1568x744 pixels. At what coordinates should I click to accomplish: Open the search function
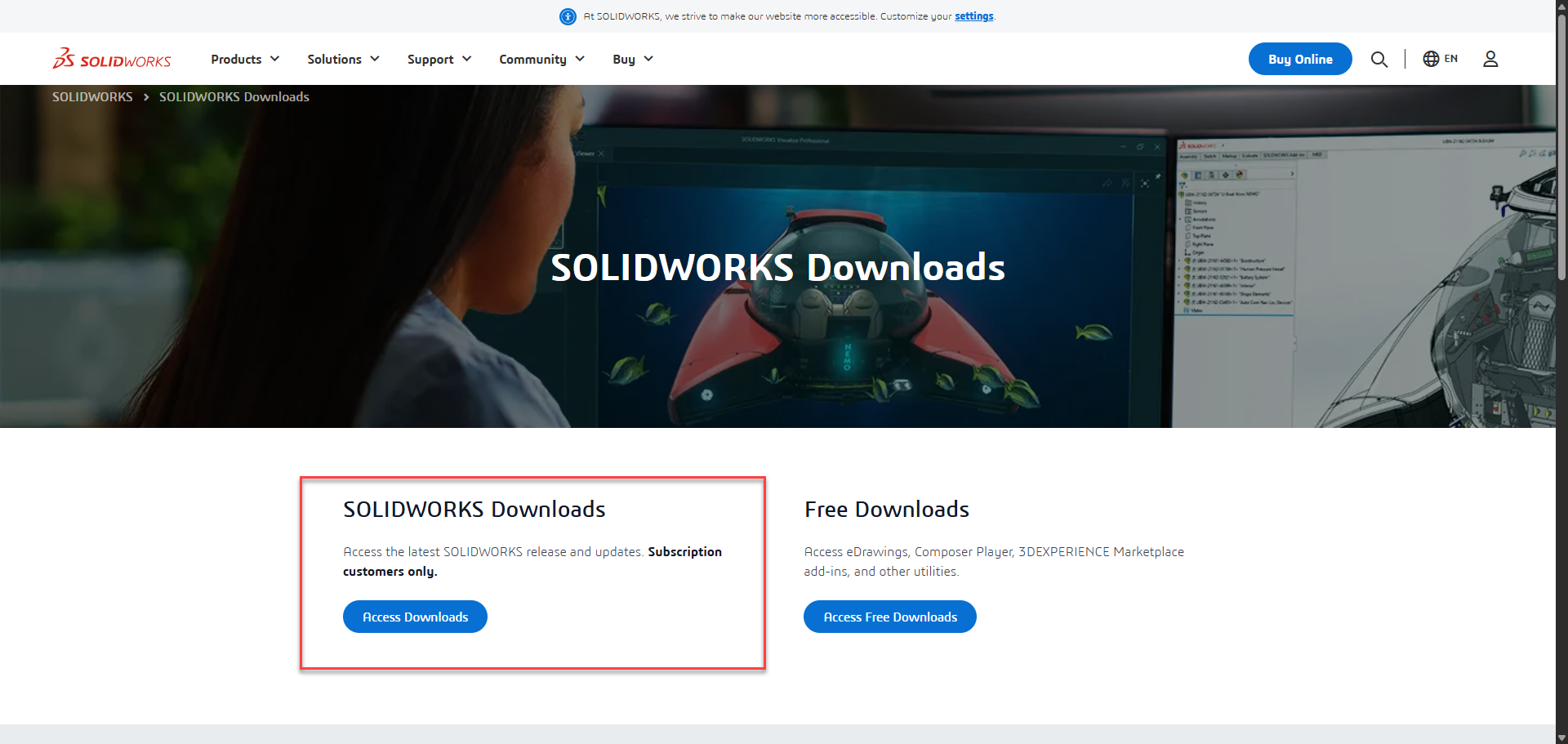(1379, 59)
